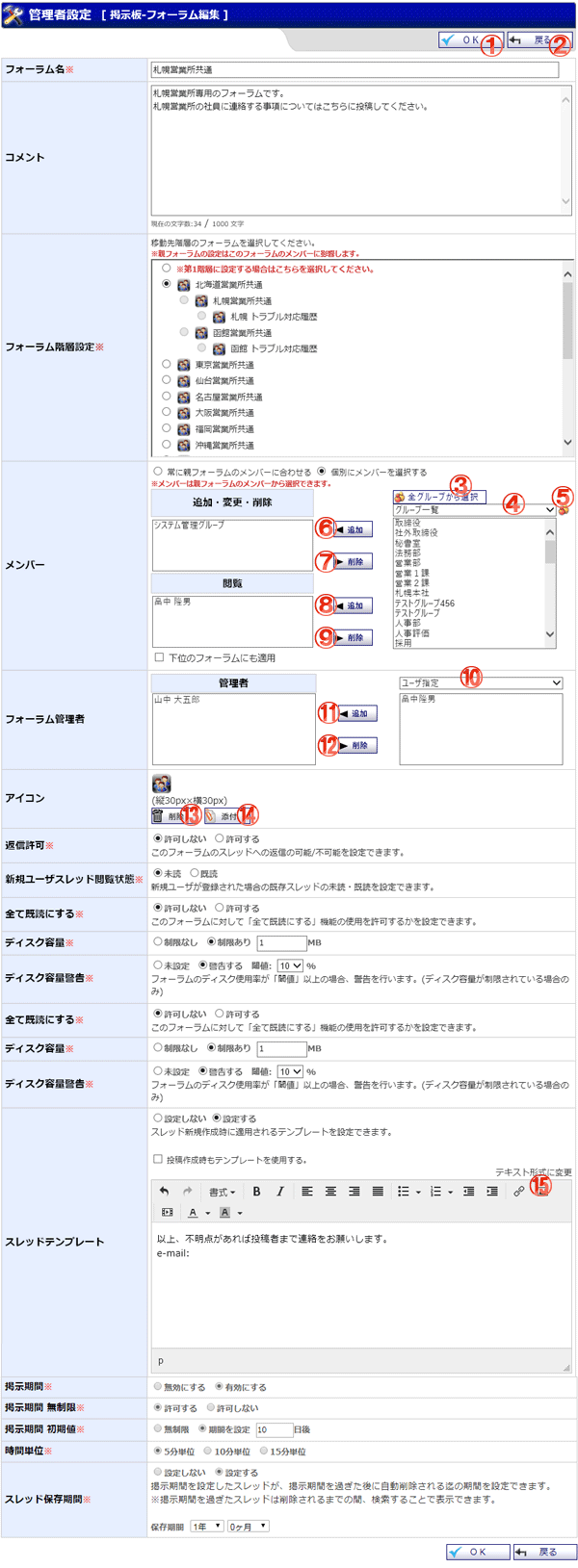Expand the bulleted list style arrow
Image resolution: width=578 pixels, height=1568 pixels.
coord(418,1192)
